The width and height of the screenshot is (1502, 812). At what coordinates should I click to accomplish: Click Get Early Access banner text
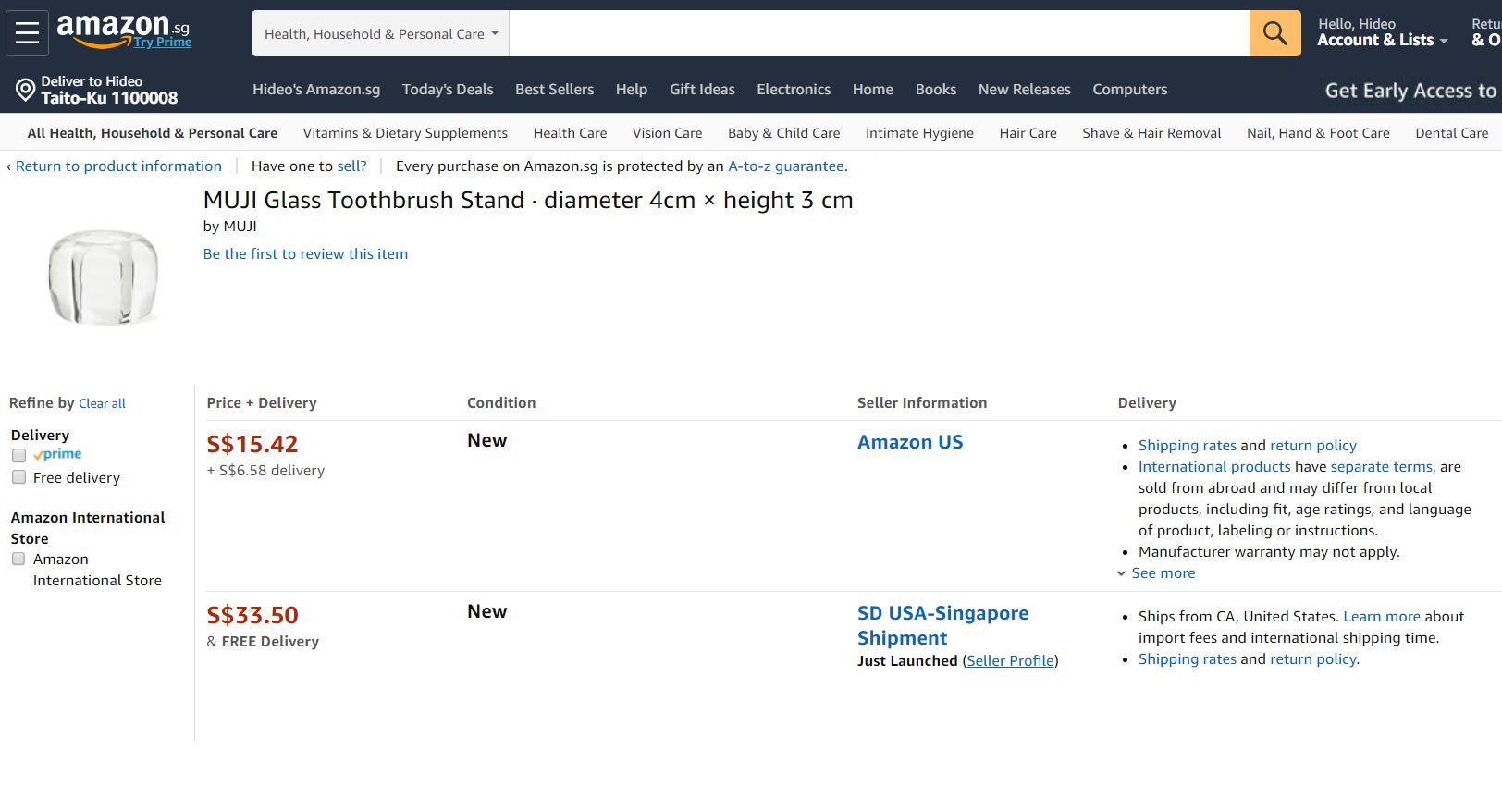(1411, 91)
